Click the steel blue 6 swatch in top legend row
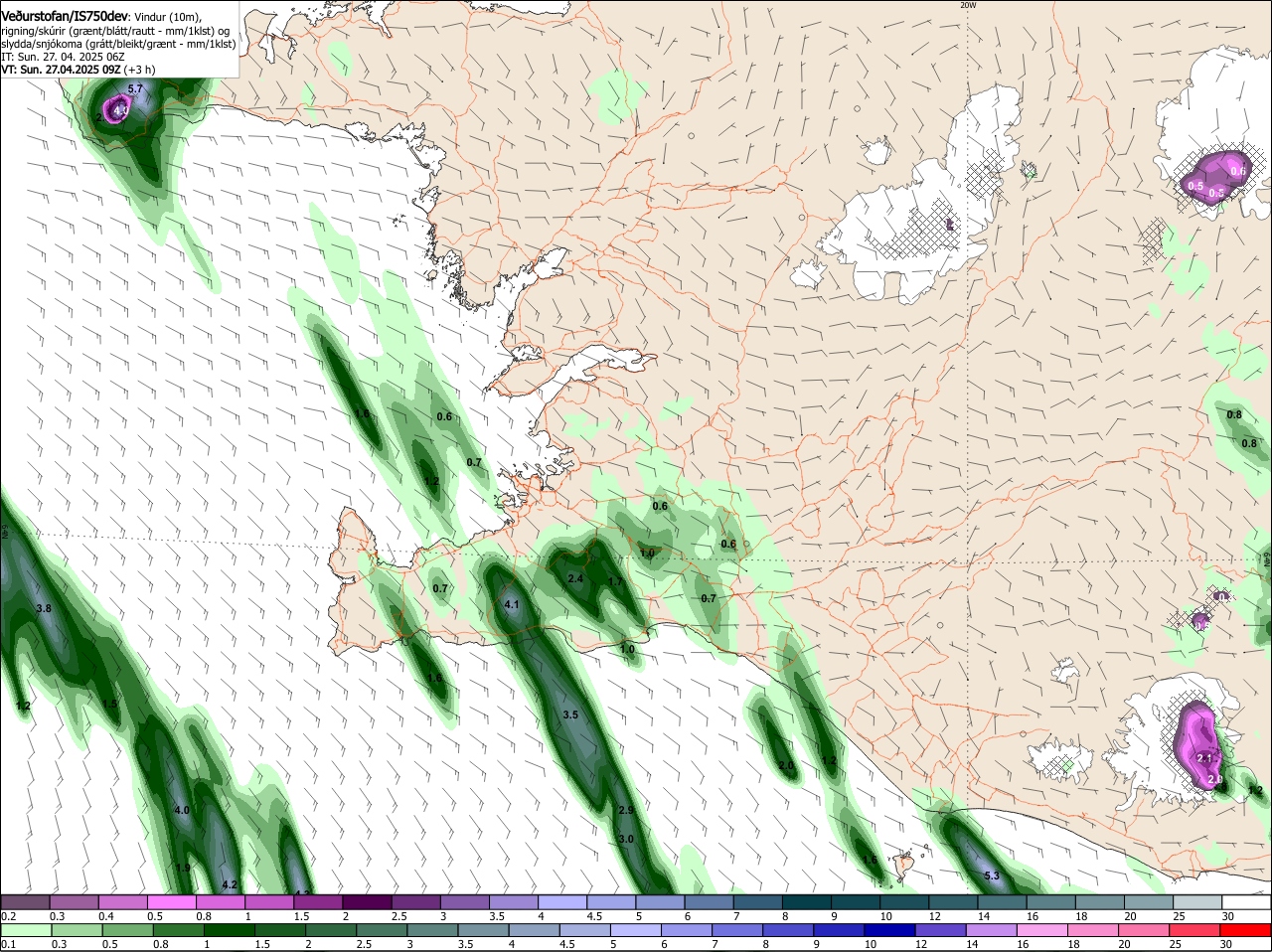Viewport: 1272px width, 952px height. click(709, 902)
